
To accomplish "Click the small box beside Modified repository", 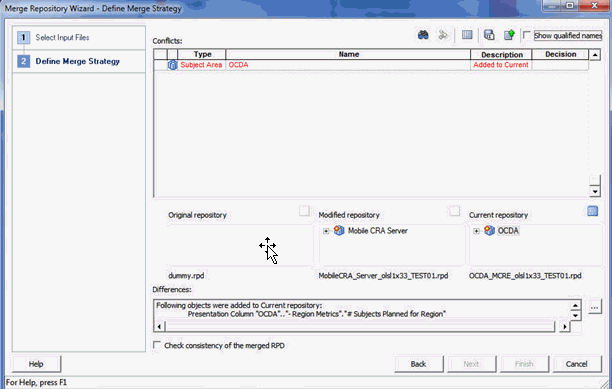I will (454, 211).
